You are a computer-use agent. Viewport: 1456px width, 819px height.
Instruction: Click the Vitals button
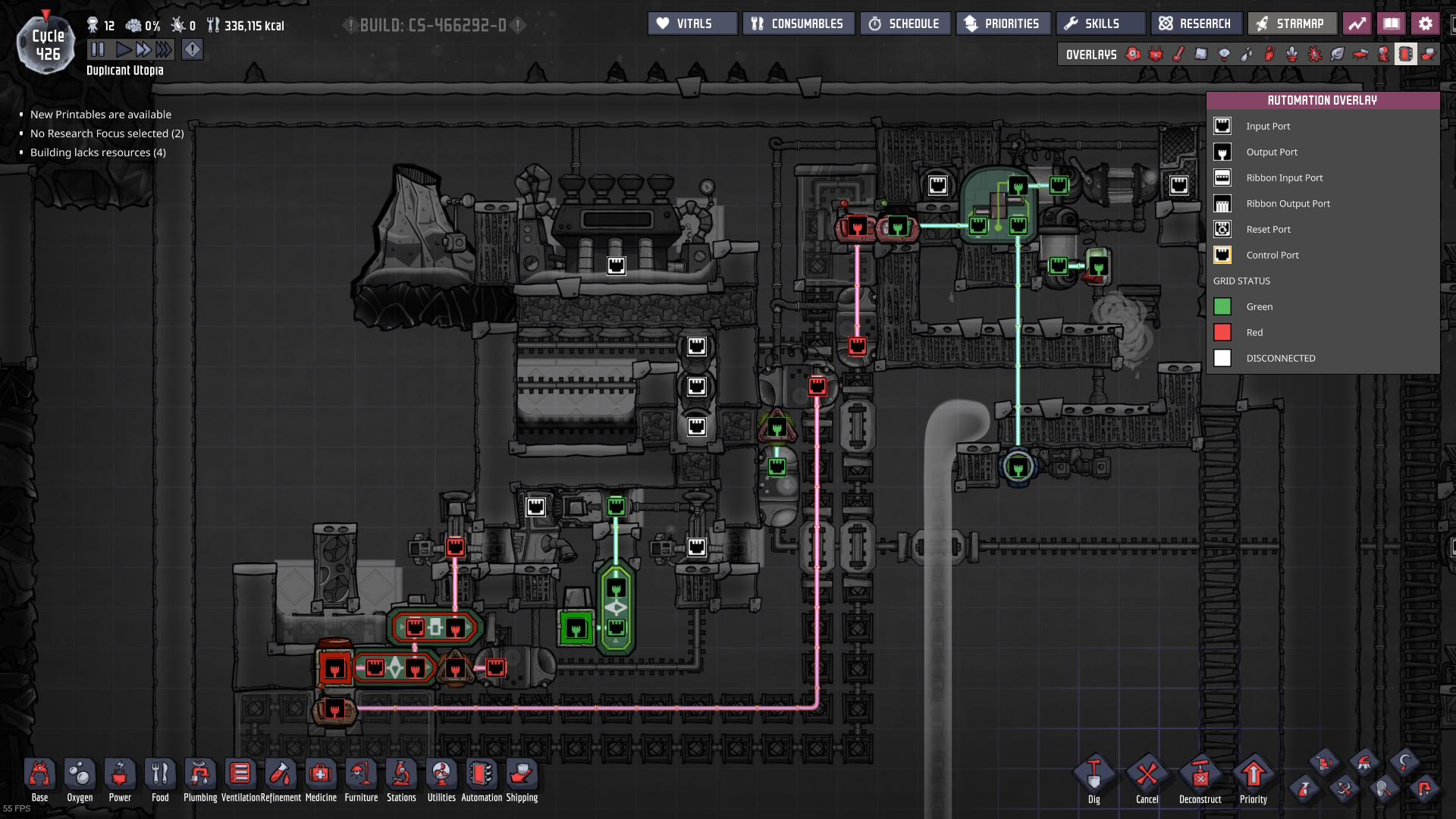point(692,24)
